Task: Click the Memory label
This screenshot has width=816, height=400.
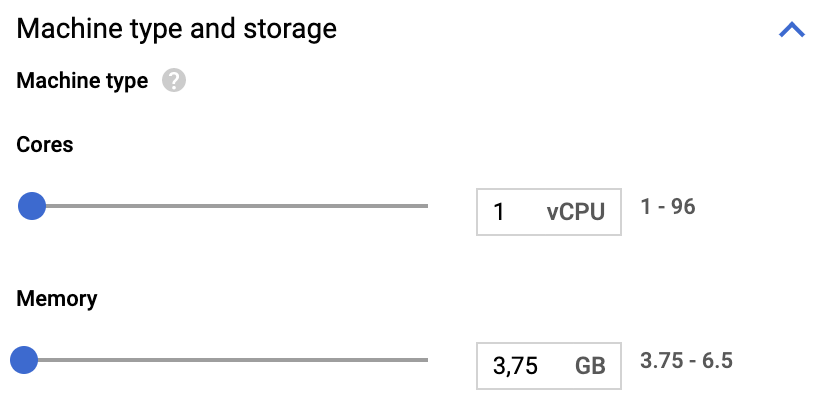Action: [x=57, y=299]
